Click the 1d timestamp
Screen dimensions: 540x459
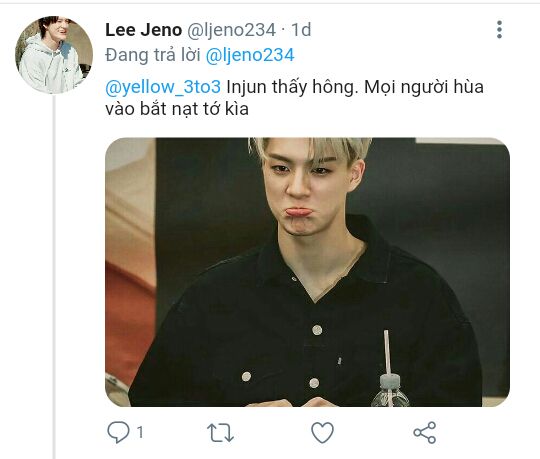point(301,30)
